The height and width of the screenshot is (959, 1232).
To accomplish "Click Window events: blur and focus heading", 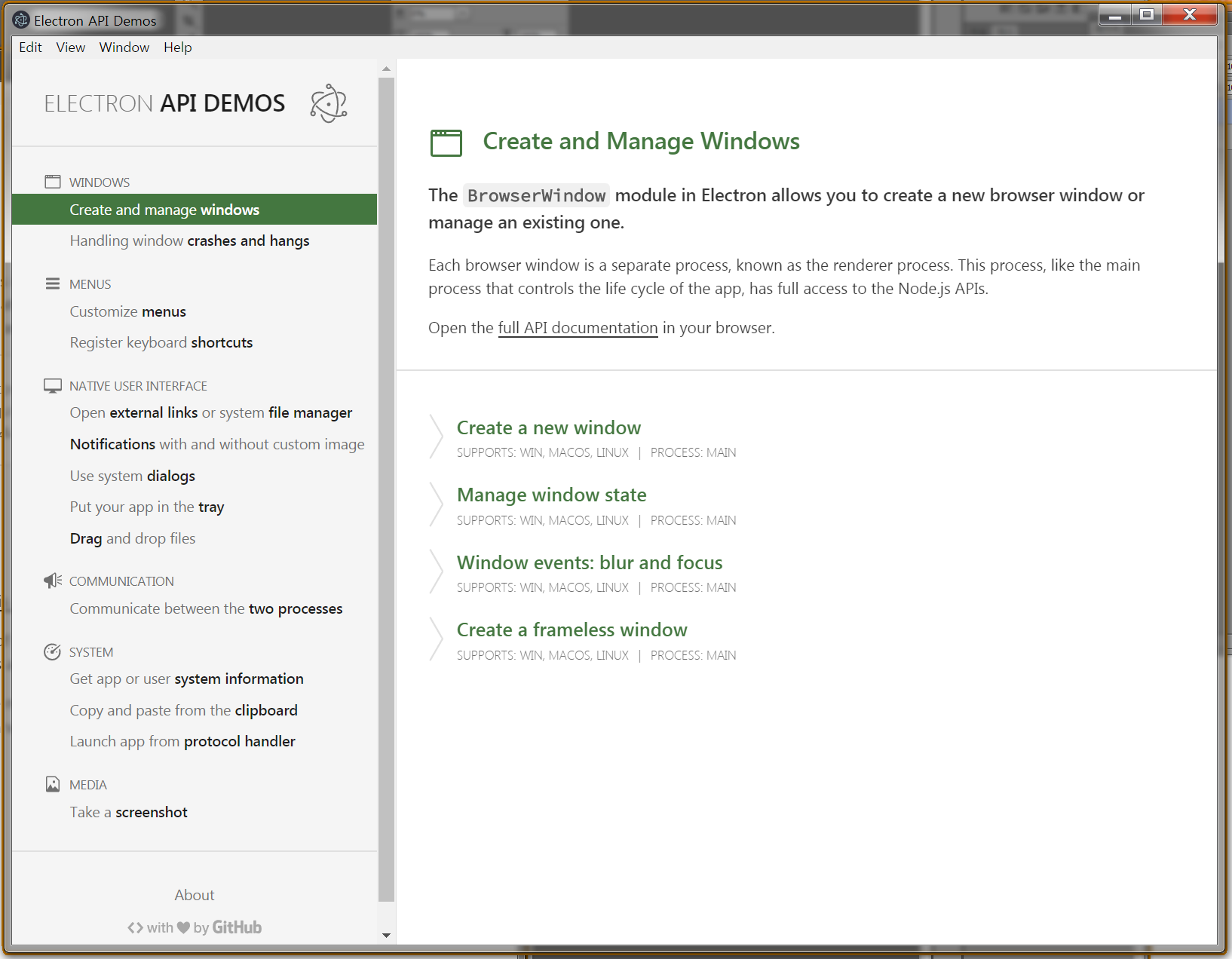I will click(x=589, y=562).
